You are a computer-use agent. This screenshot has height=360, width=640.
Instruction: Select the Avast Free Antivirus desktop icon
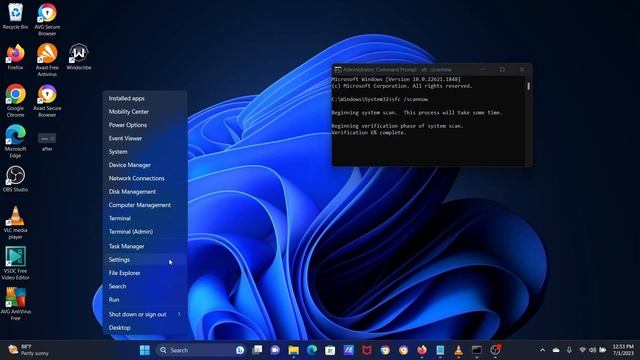[47, 60]
